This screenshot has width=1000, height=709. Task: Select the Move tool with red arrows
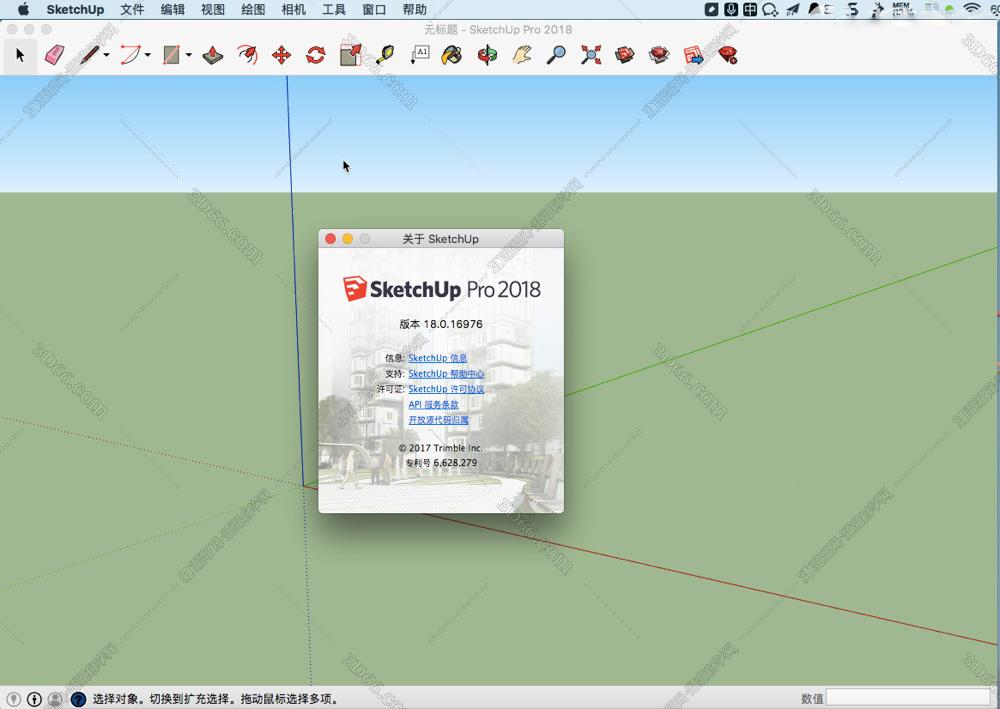(x=281, y=55)
